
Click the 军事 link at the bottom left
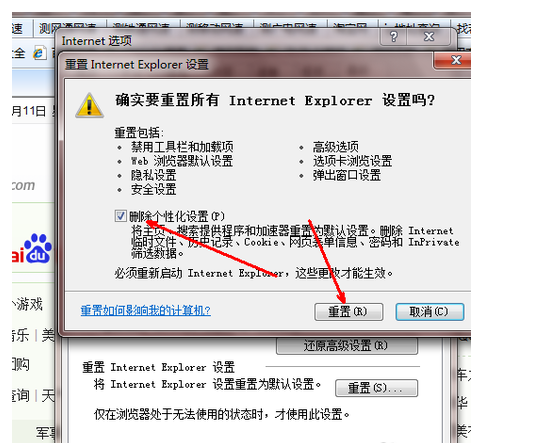46,432
